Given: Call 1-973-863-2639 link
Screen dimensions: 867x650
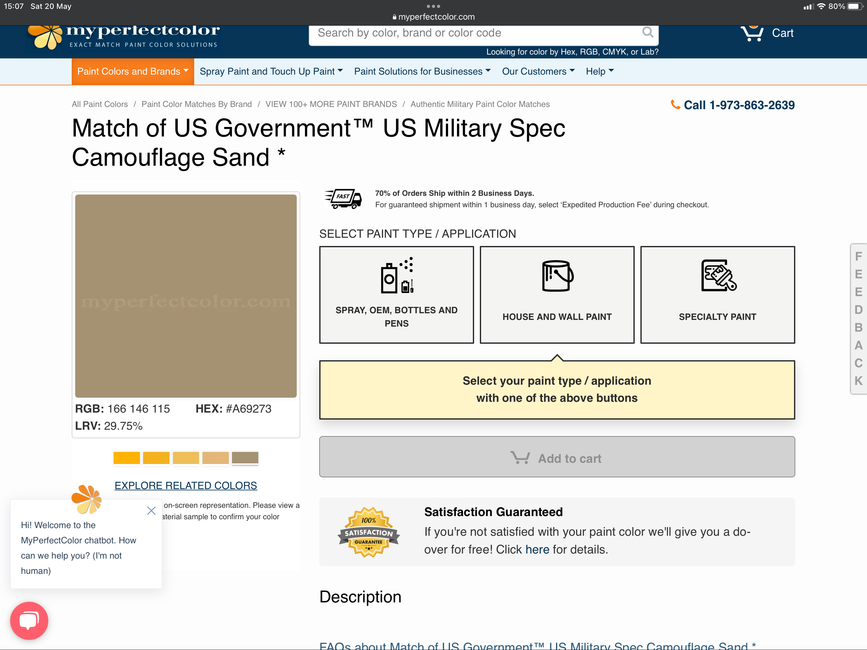Looking at the screenshot, I should (739, 105).
